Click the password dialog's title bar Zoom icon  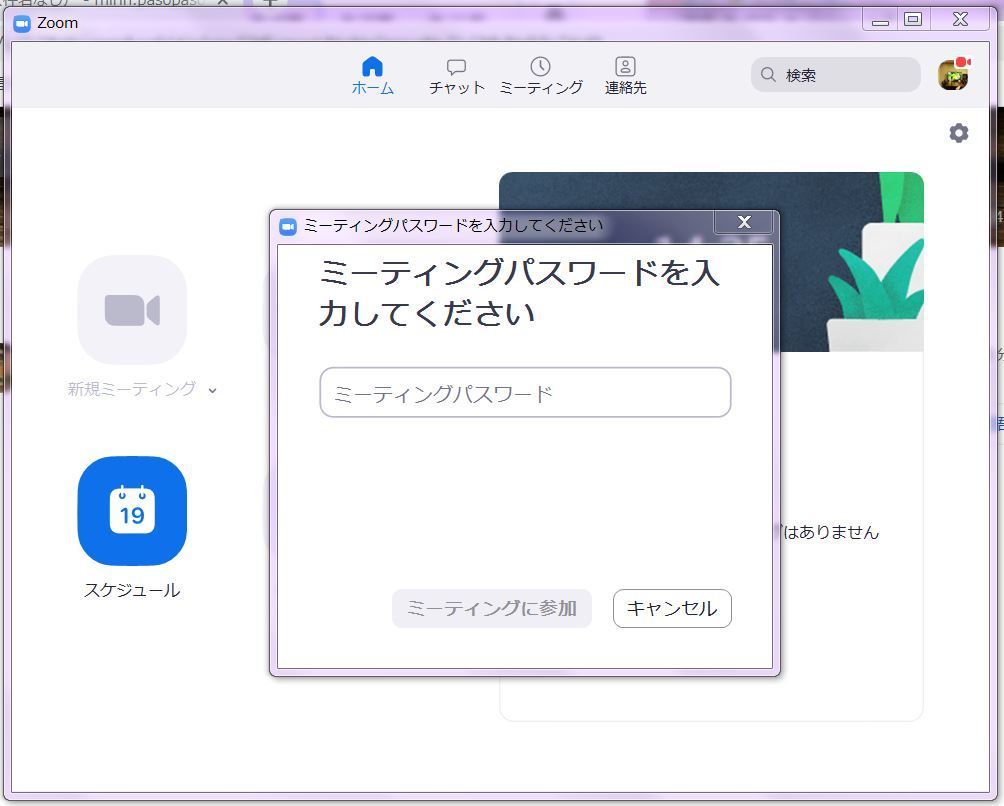coord(288,226)
